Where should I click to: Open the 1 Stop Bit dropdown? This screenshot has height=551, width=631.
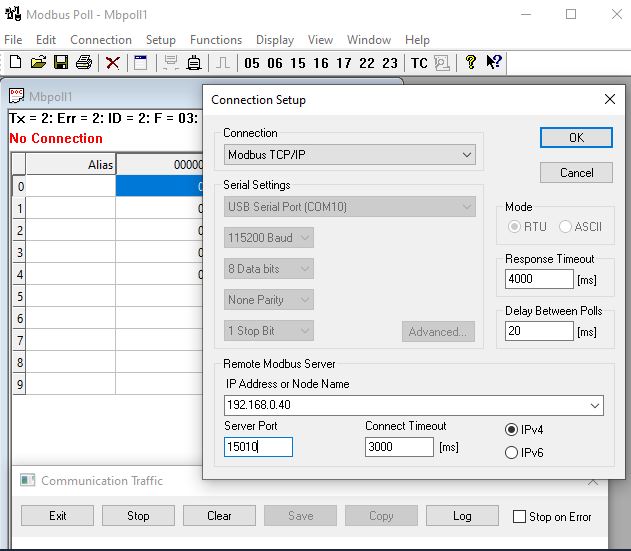(x=268, y=330)
